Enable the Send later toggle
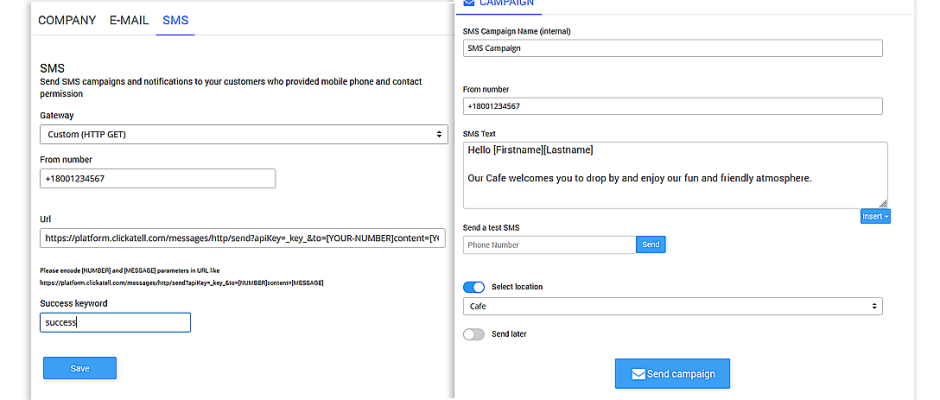The width and height of the screenshot is (940, 400). [474, 334]
